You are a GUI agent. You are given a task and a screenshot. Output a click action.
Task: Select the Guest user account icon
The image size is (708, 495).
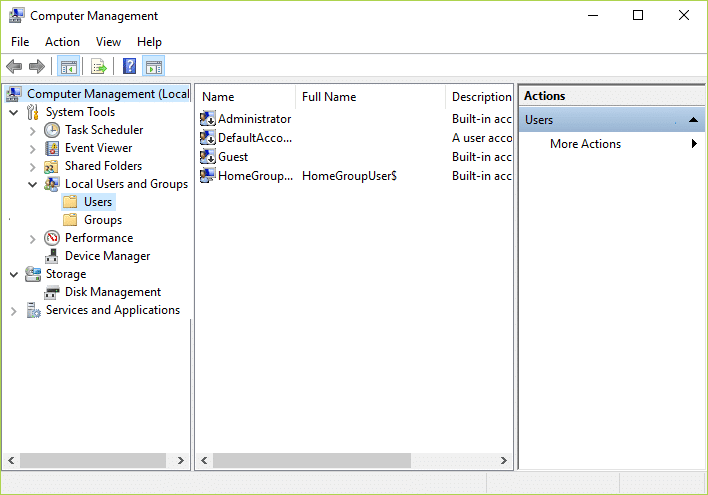(x=208, y=157)
